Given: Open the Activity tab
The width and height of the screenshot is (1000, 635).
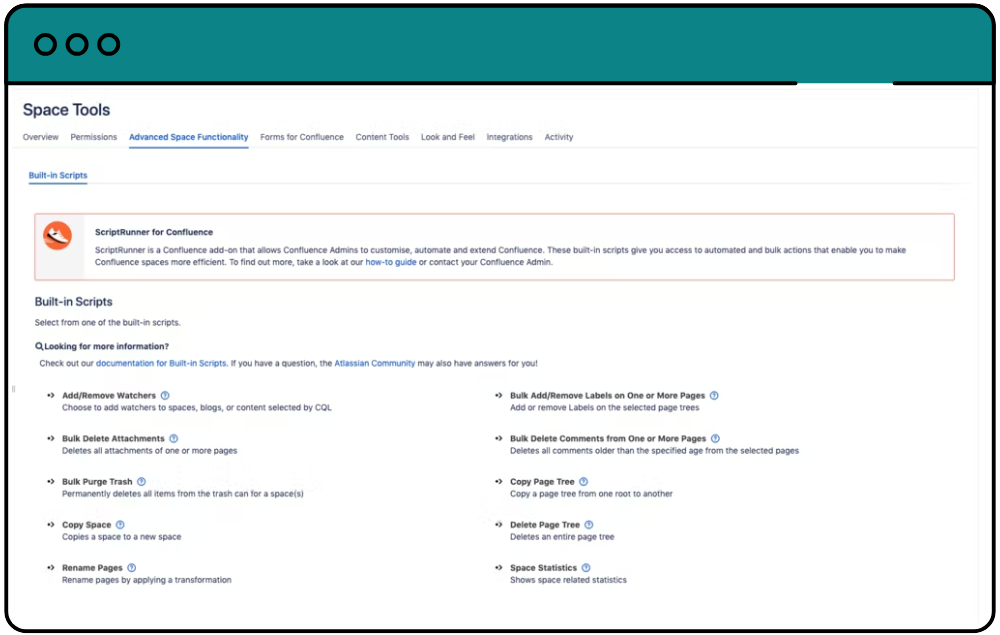Looking at the screenshot, I should (x=559, y=137).
